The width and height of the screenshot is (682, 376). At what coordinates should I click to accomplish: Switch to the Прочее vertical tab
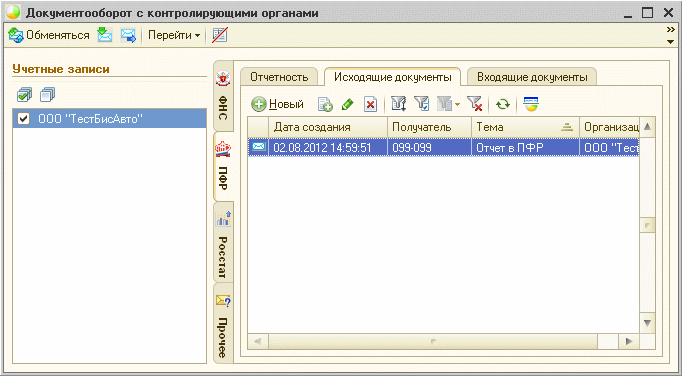click(x=224, y=323)
